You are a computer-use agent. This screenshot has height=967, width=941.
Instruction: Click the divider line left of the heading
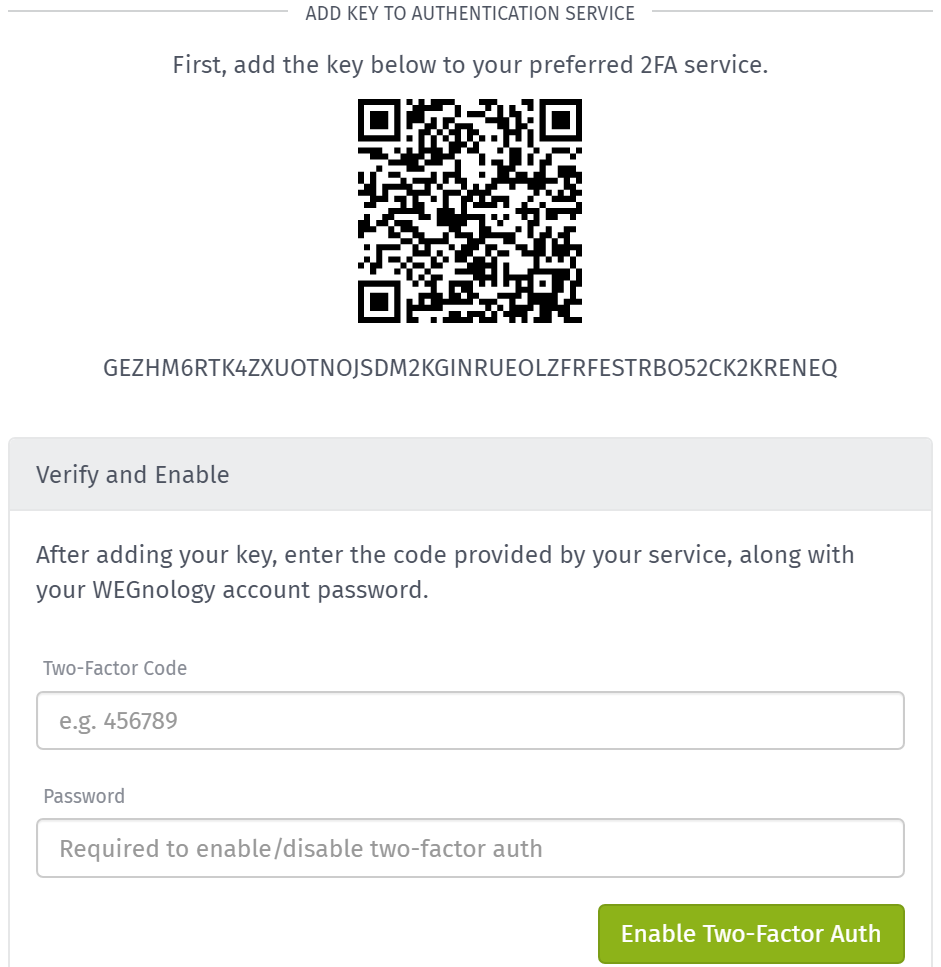(148, 11)
